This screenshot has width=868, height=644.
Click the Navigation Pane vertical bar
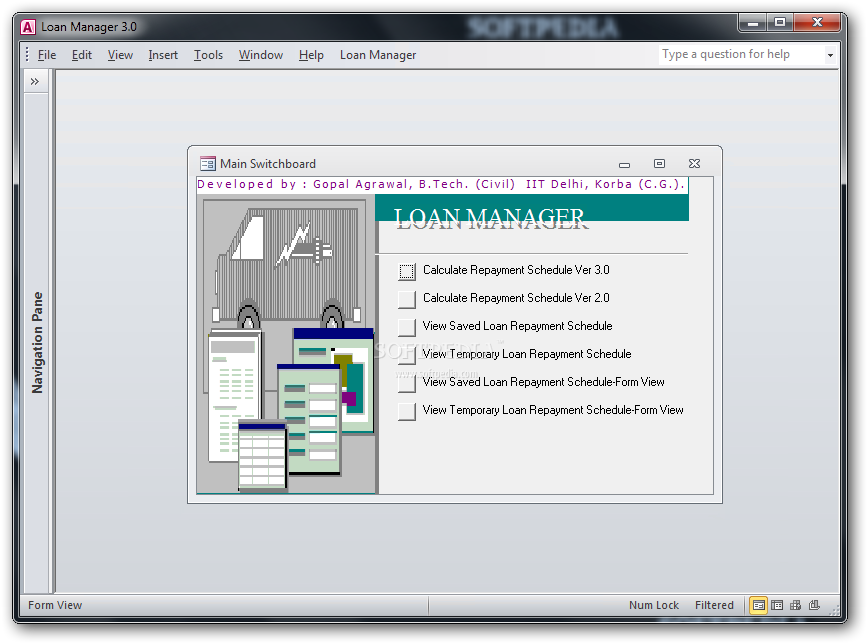[37, 343]
